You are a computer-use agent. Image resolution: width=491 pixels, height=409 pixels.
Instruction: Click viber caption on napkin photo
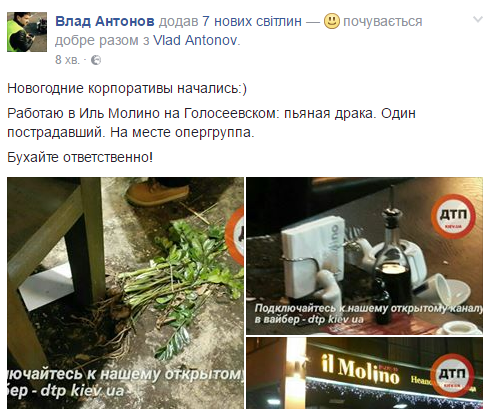tap(368, 314)
